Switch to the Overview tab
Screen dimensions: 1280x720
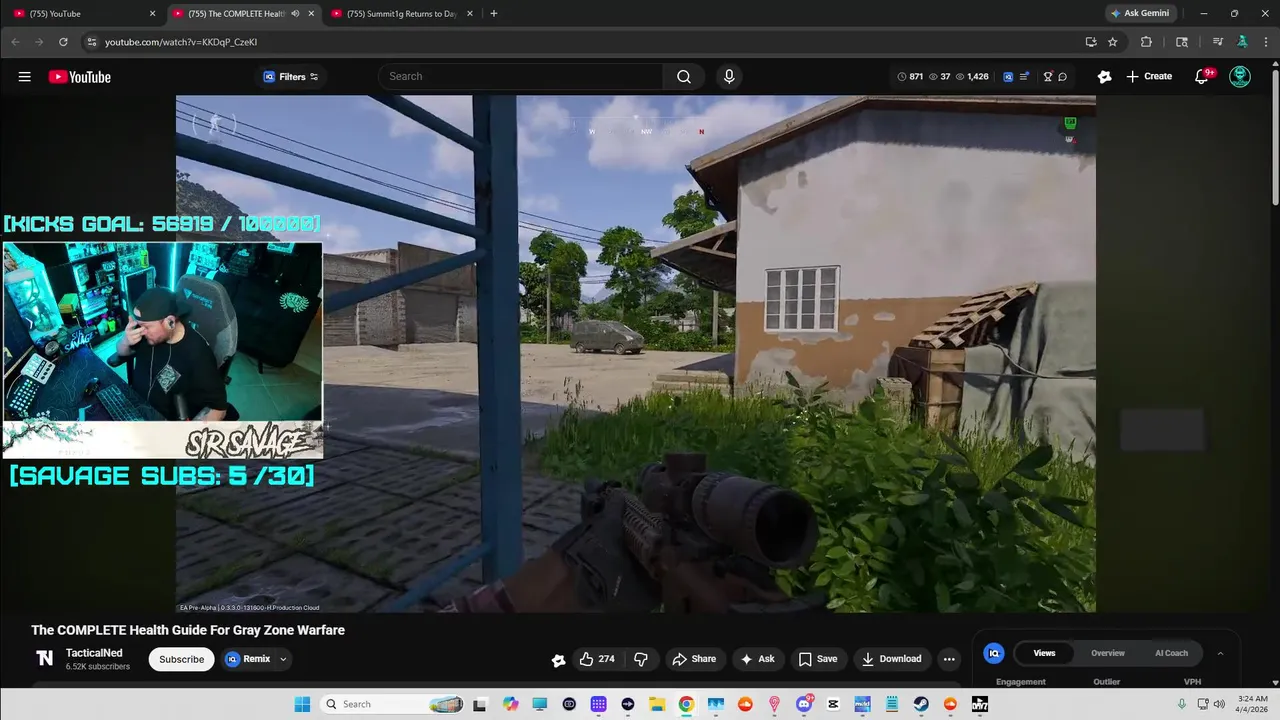pyautogui.click(x=1108, y=653)
